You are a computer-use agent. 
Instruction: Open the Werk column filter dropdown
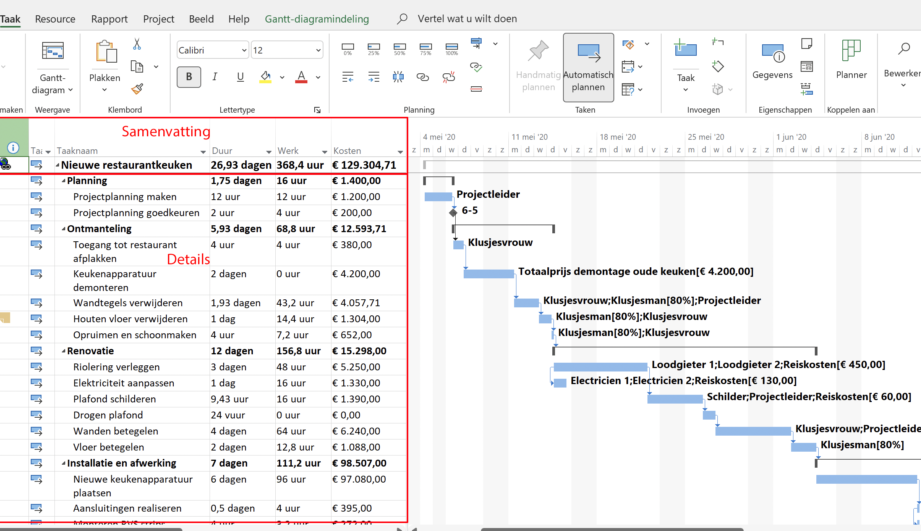pos(324,152)
